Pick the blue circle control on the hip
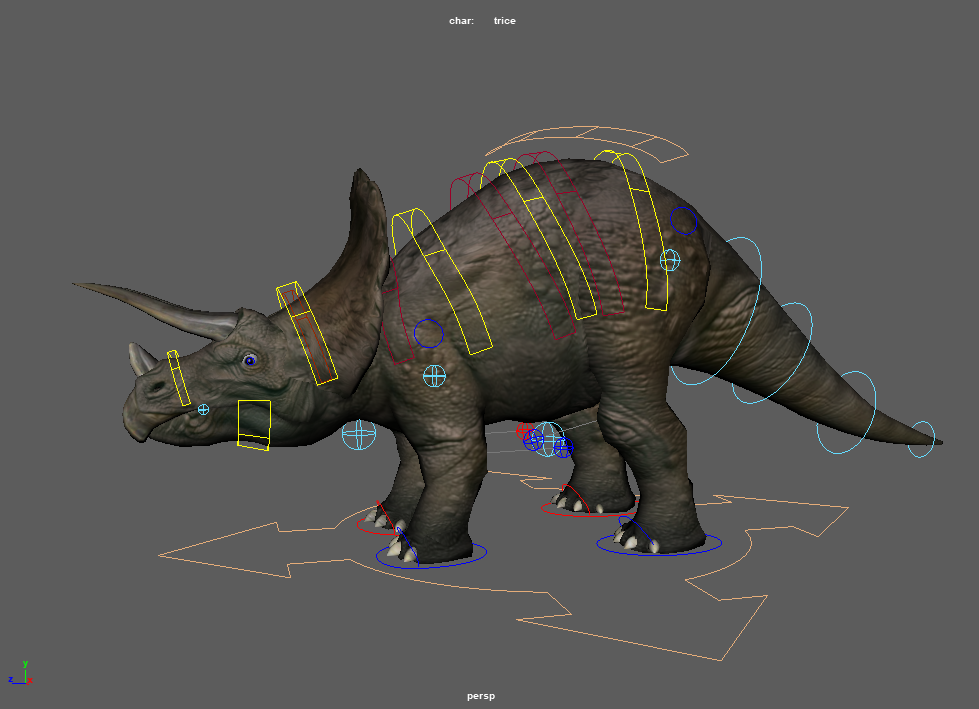 point(683,221)
